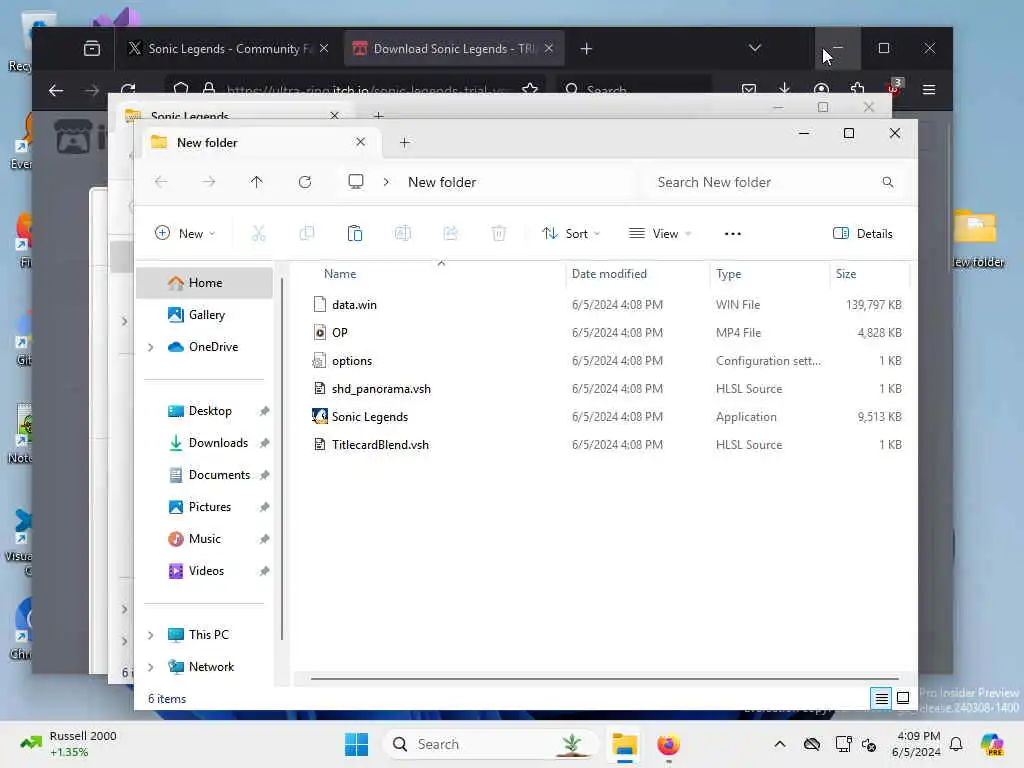
Task: Select the Sonic Legends application file
Action: (x=607, y=417)
